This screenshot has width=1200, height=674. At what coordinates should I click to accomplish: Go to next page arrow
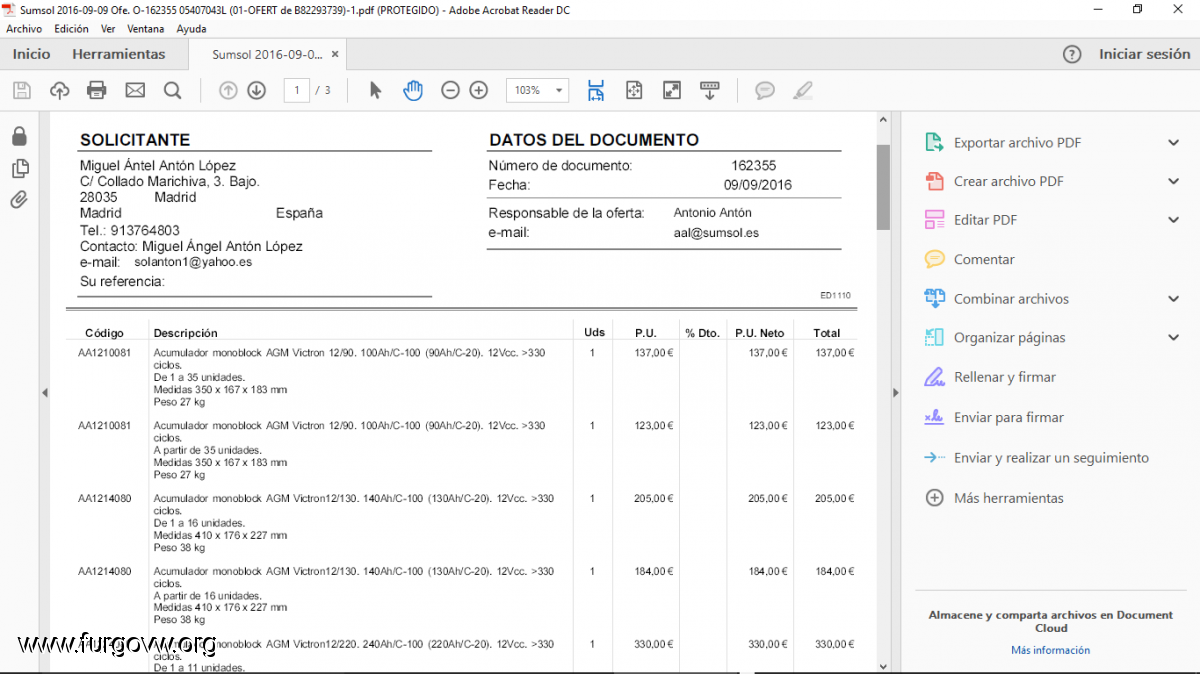(257, 91)
